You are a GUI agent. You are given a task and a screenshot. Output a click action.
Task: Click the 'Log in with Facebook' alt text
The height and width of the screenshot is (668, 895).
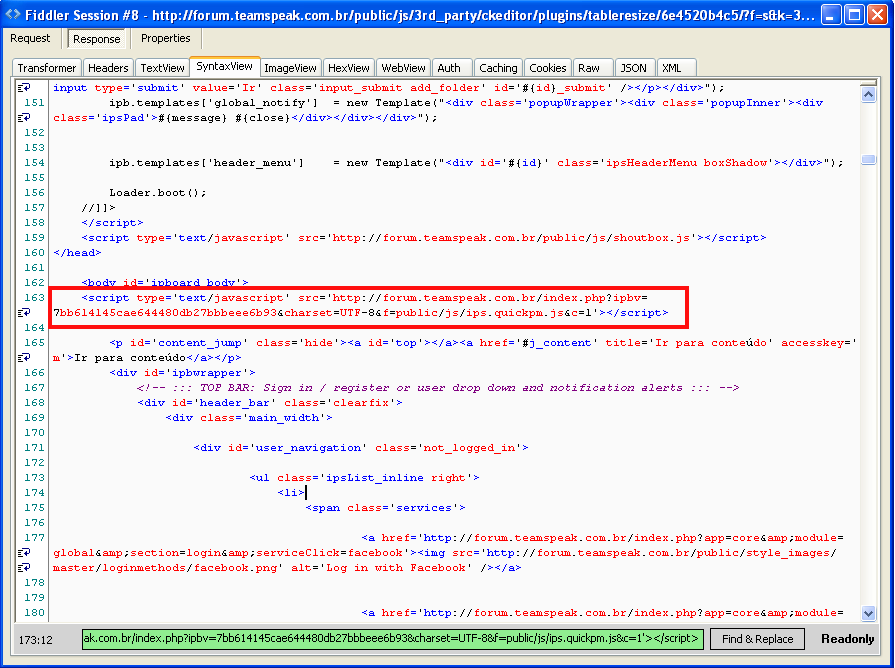398,568
